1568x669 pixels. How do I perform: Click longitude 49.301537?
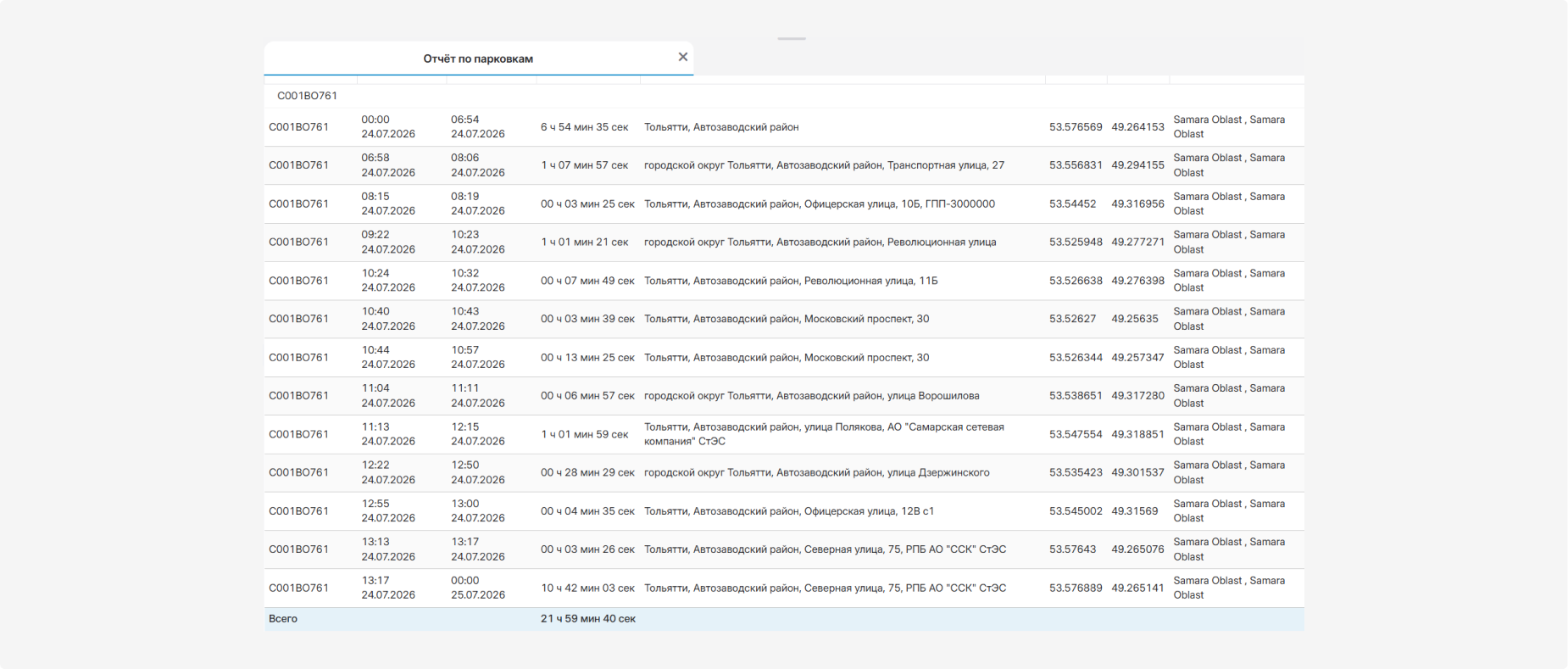(x=1137, y=473)
